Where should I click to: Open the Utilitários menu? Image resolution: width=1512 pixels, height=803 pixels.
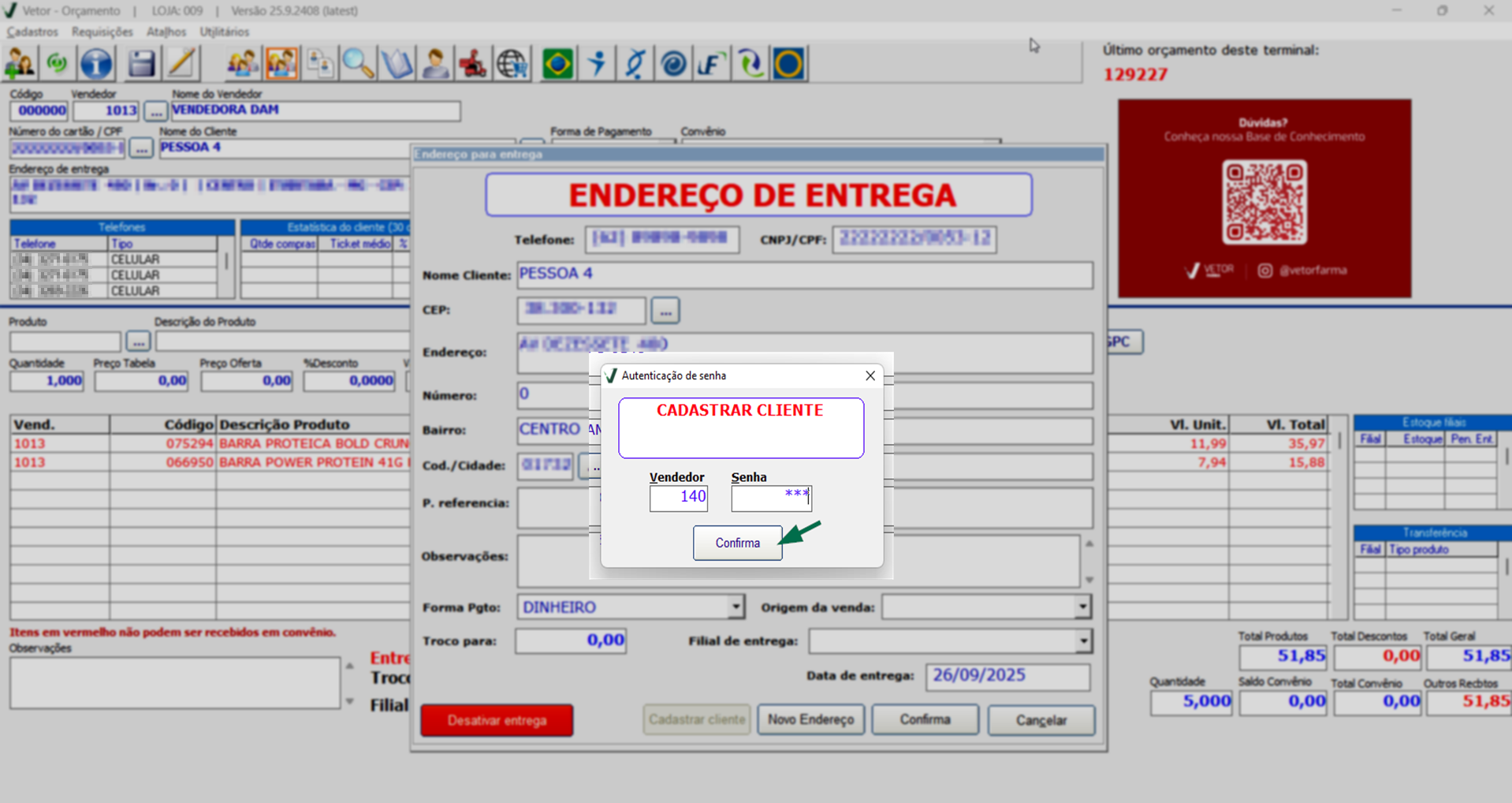point(224,32)
